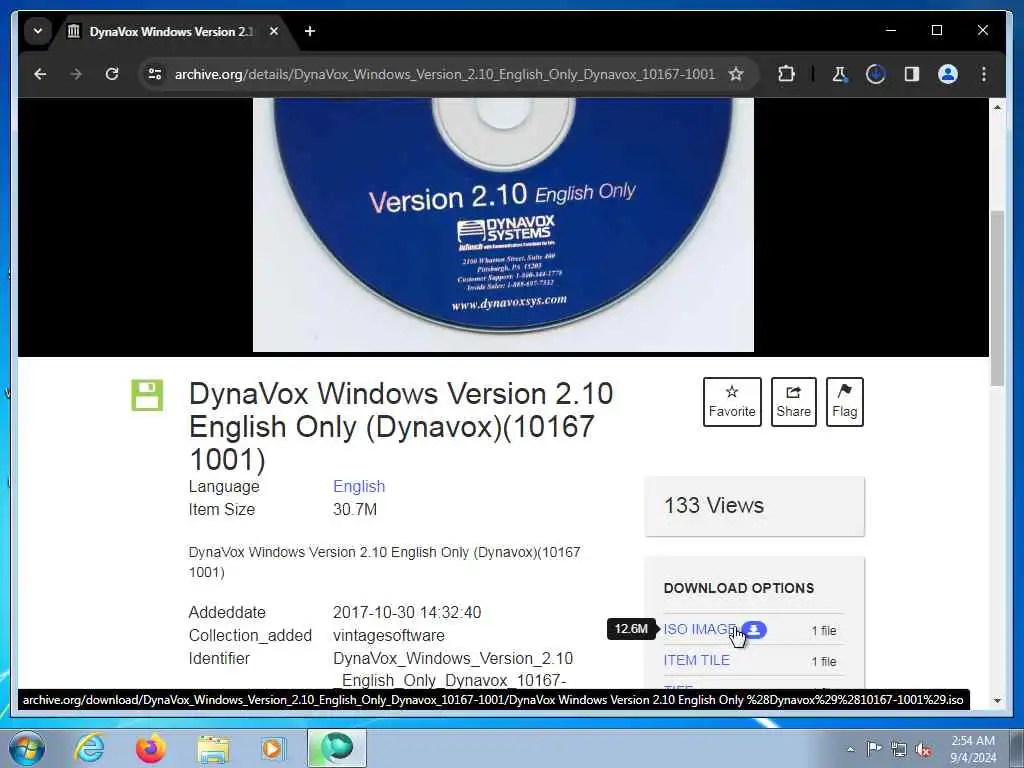Reload the archive.org page

point(112,74)
